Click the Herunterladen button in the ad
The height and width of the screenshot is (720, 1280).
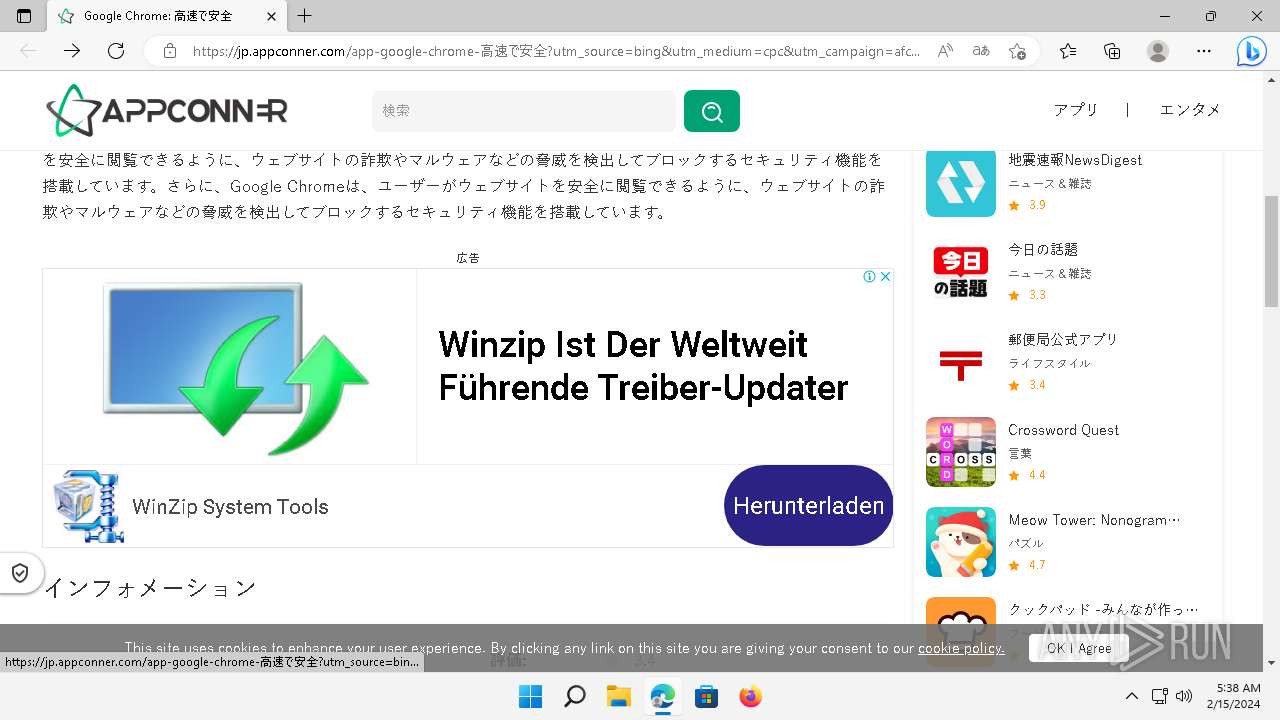tap(808, 506)
